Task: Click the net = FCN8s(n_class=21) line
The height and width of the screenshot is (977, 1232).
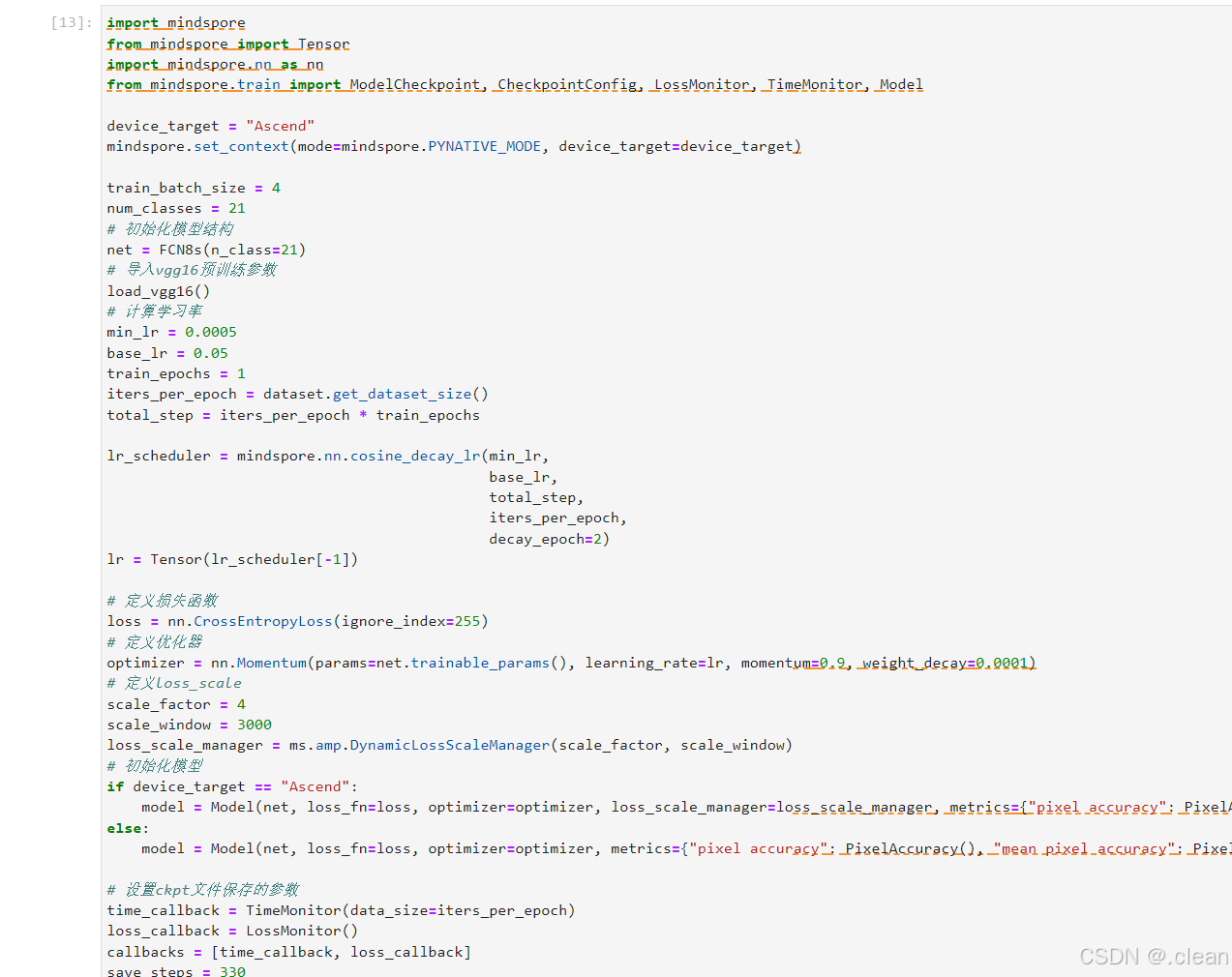Action: (x=206, y=250)
